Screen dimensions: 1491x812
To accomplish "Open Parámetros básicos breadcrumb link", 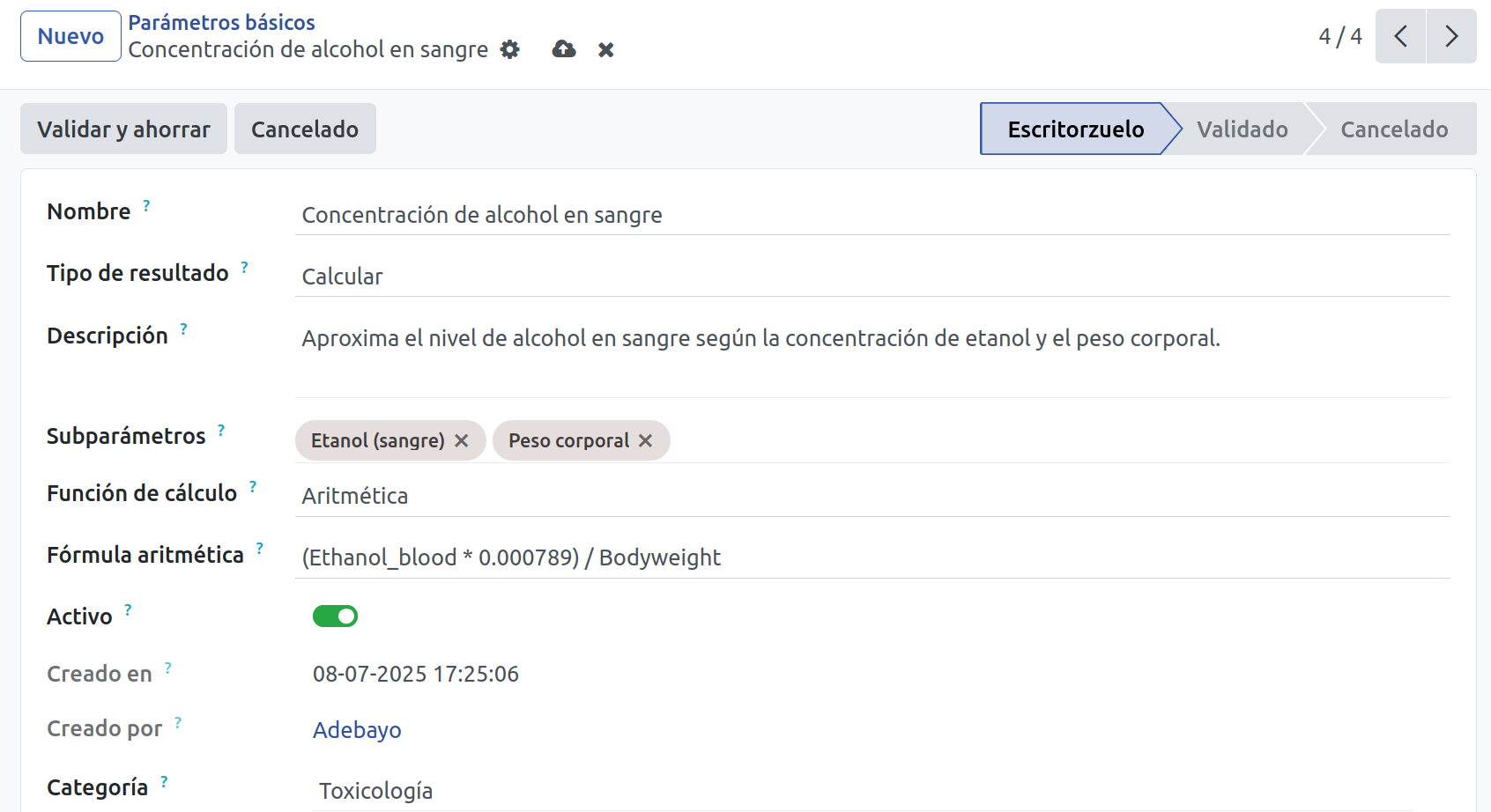I will 221,22.
